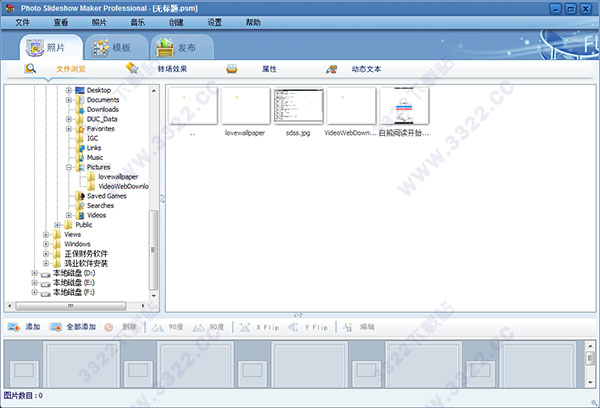Select the 转场效果 sub-tab
The width and height of the screenshot is (600, 408).
pyautogui.click(x=172, y=69)
